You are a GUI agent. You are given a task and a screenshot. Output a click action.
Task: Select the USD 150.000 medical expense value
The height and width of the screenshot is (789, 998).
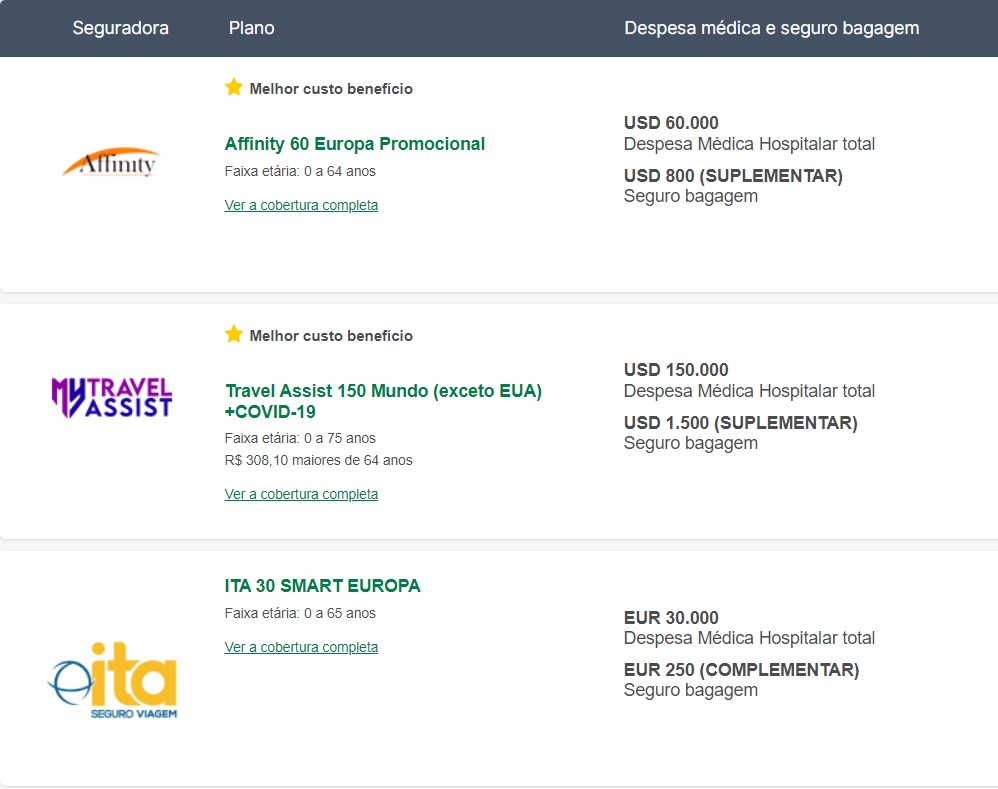pos(676,370)
